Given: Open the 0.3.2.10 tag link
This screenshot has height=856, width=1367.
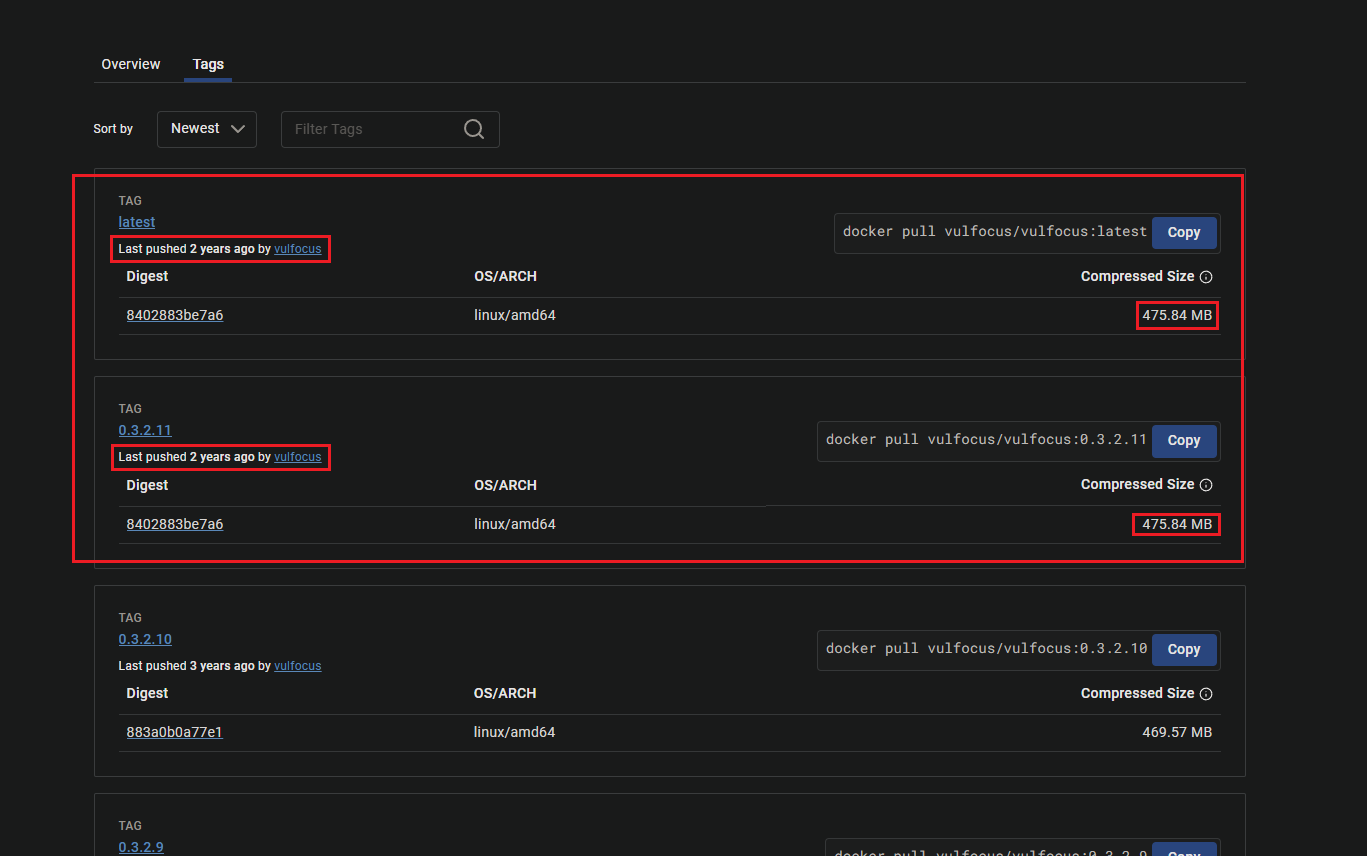Looking at the screenshot, I should (145, 639).
